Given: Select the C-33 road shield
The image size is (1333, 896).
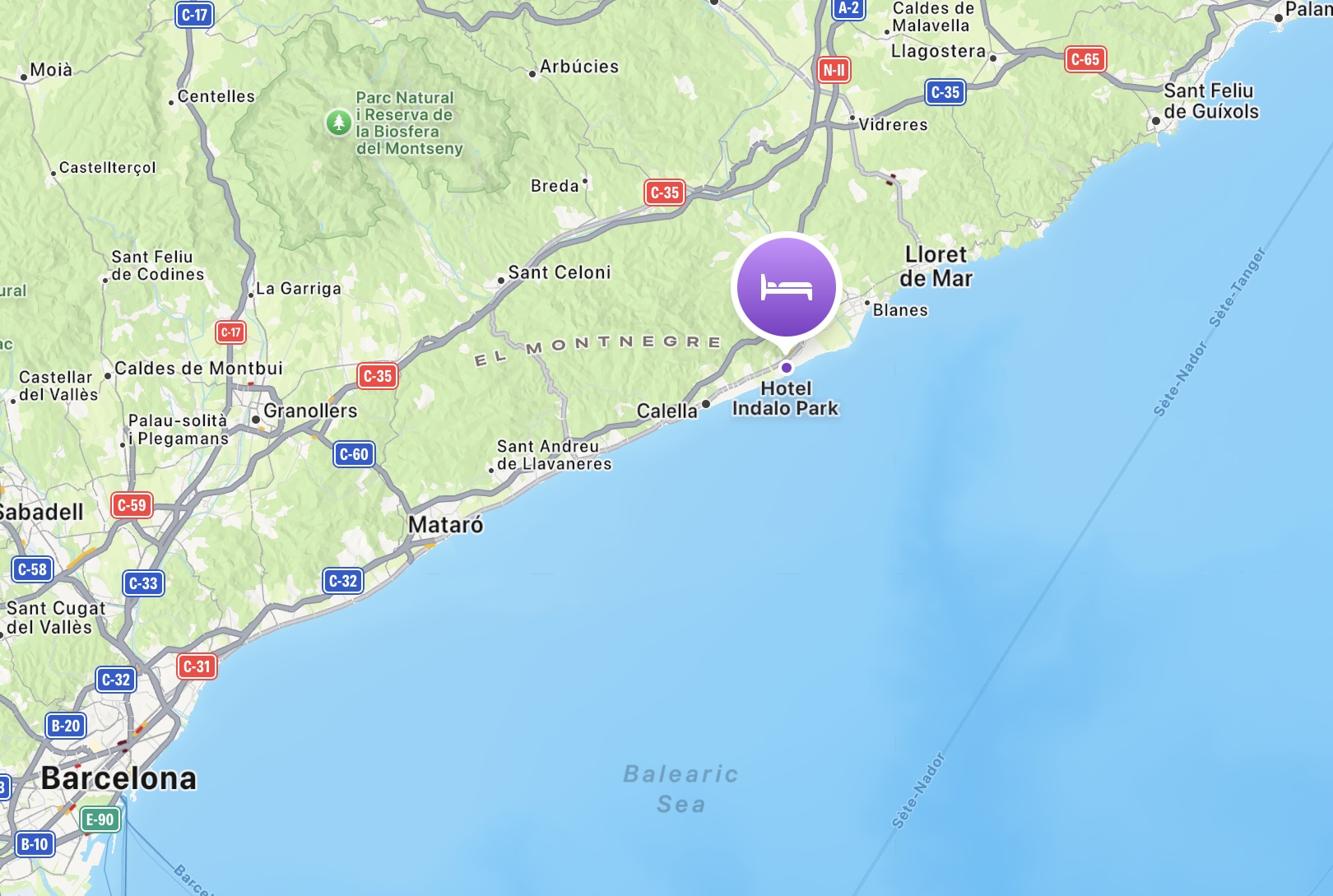Looking at the screenshot, I should point(143,583).
